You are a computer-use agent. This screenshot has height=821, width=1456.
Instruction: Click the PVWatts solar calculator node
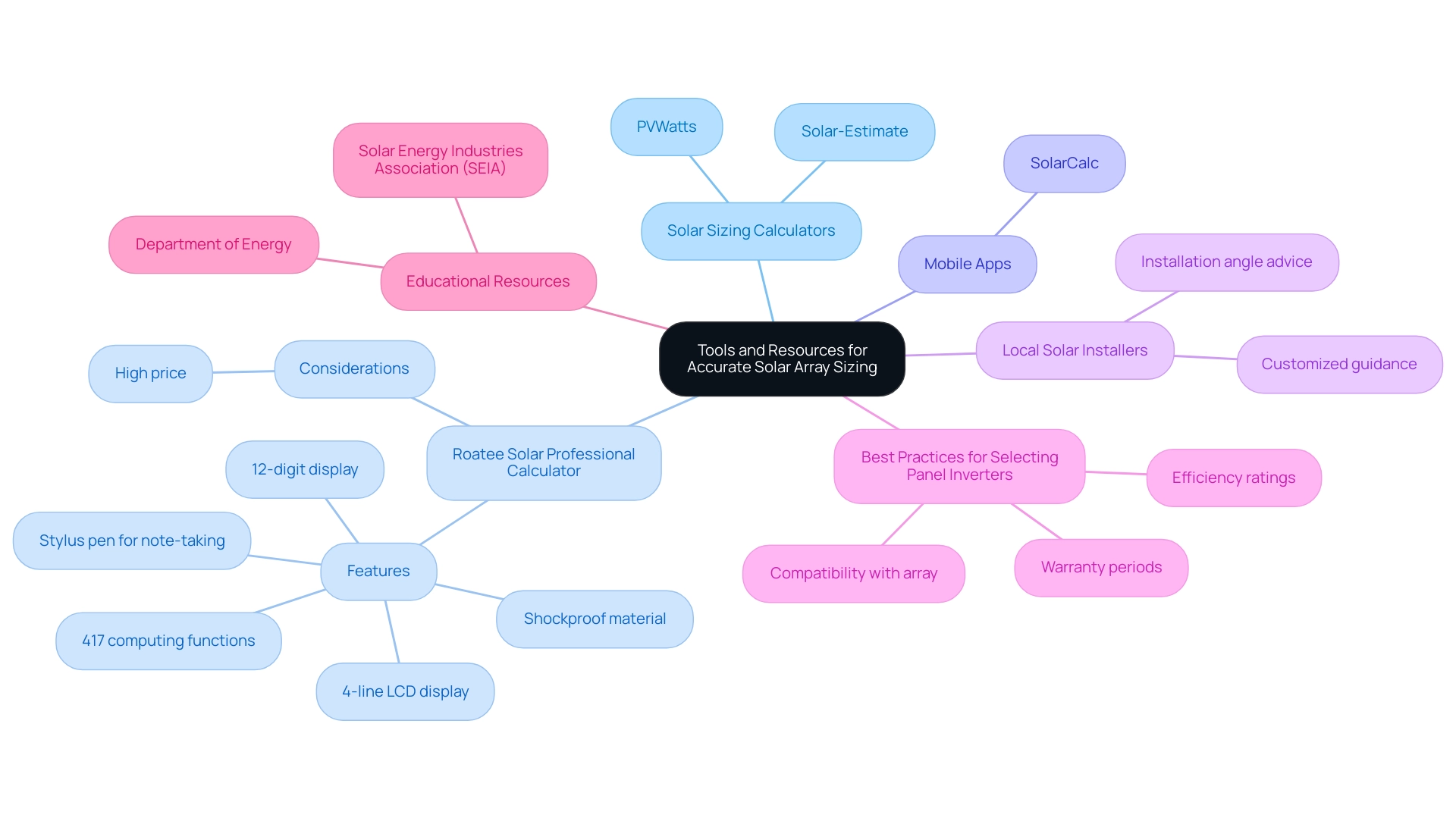668,126
